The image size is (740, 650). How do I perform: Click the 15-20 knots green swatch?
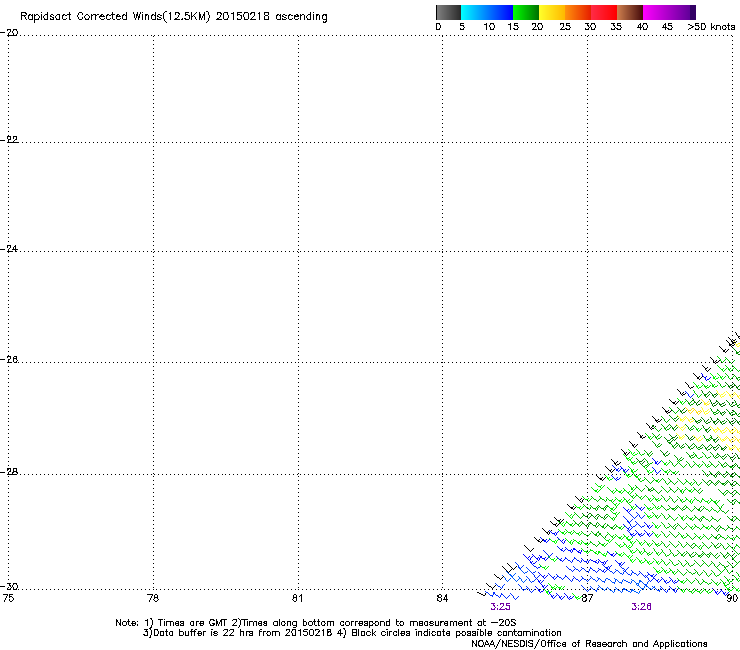pos(526,12)
